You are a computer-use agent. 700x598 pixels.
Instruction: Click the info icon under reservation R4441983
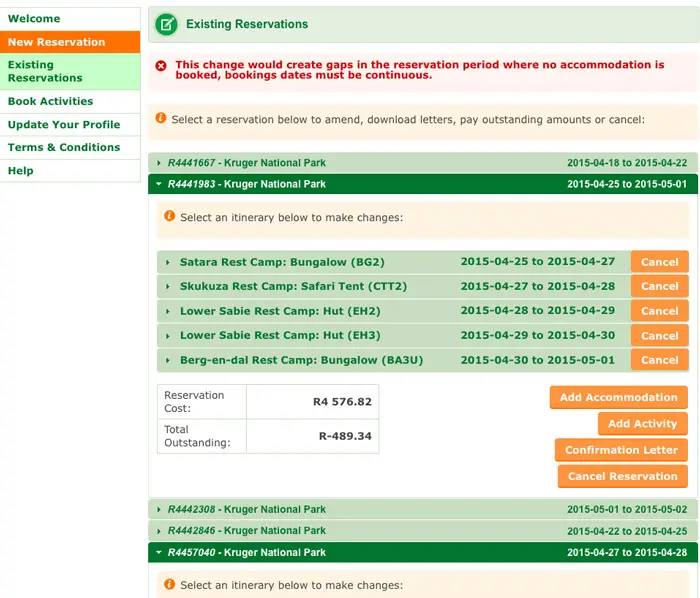(169, 216)
